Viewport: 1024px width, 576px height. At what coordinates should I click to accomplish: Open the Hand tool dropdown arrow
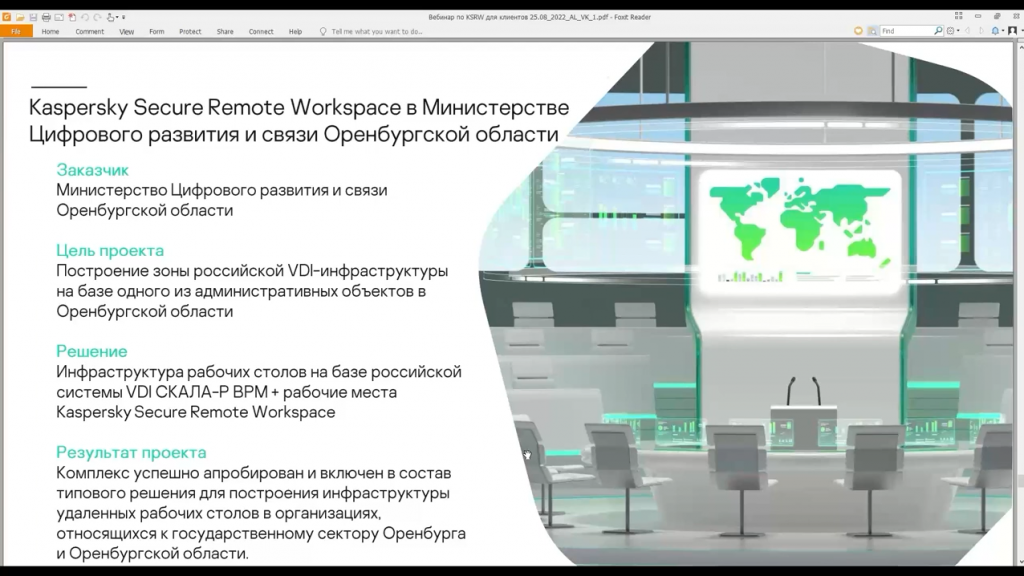[x=117, y=17]
